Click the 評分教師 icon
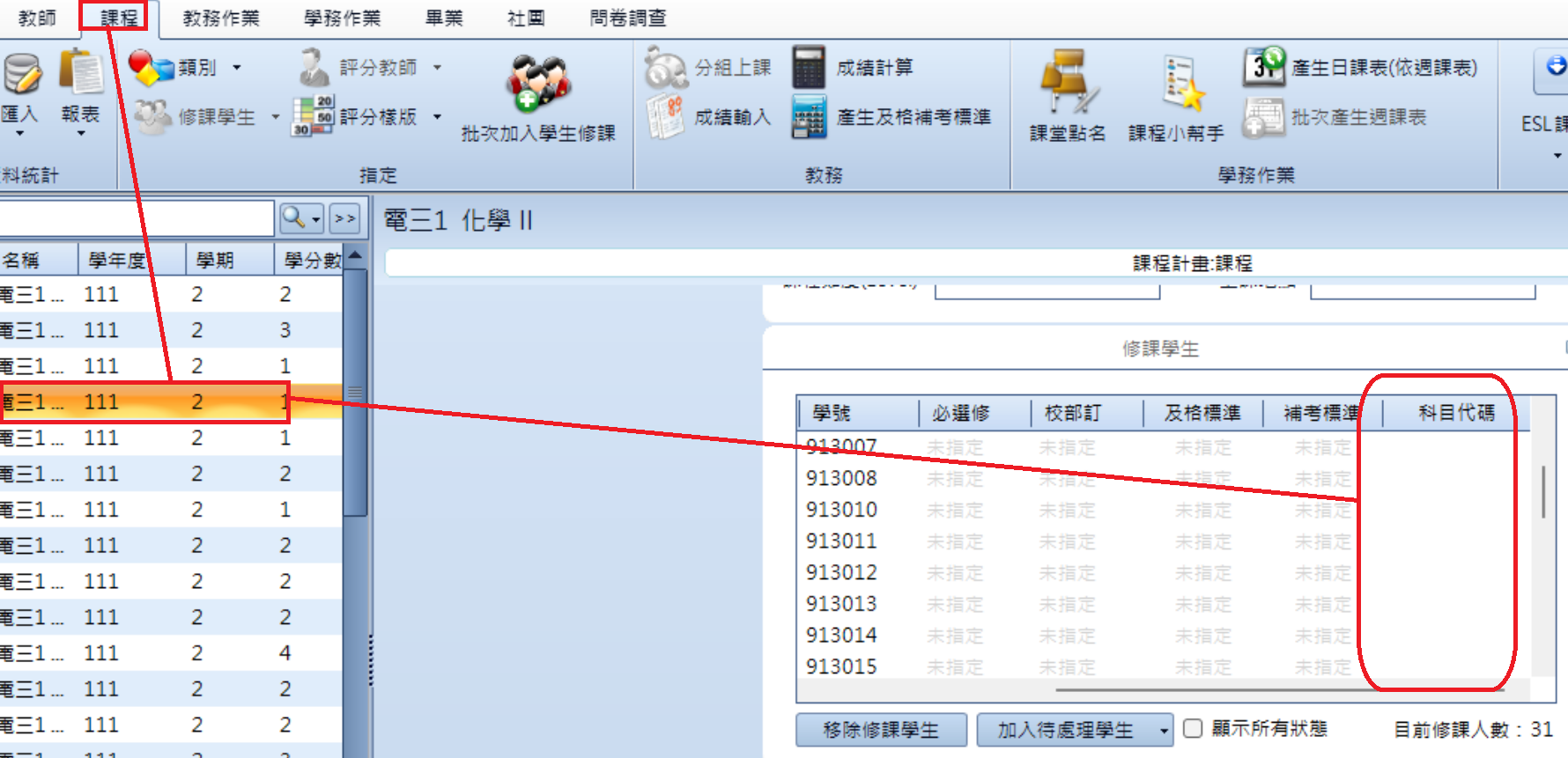Viewport: 1568px width, 758px height. click(x=314, y=67)
